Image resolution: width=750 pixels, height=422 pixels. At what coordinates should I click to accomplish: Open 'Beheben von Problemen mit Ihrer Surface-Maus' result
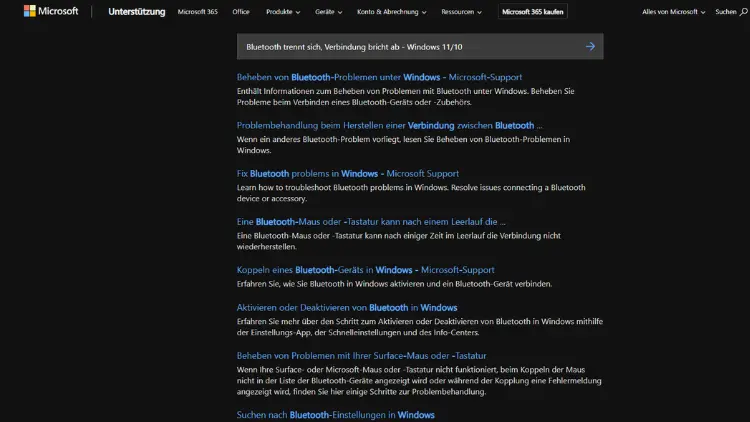tap(361, 356)
